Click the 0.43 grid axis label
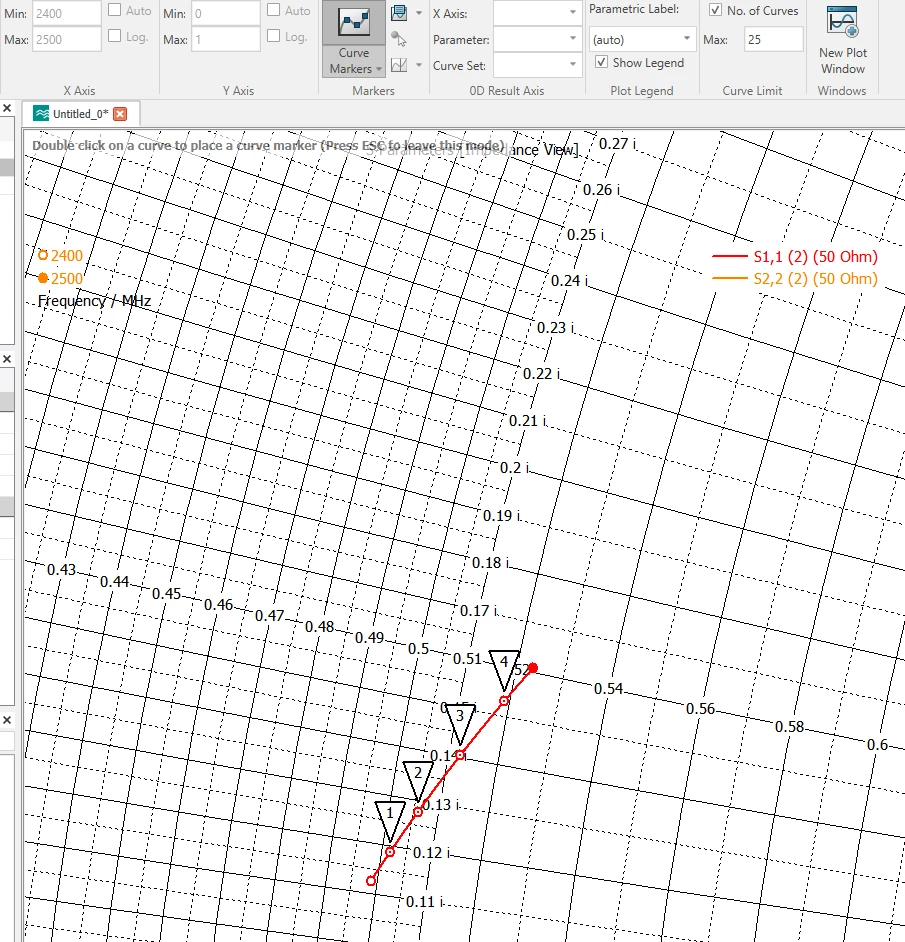The width and height of the screenshot is (905, 942). [61, 570]
